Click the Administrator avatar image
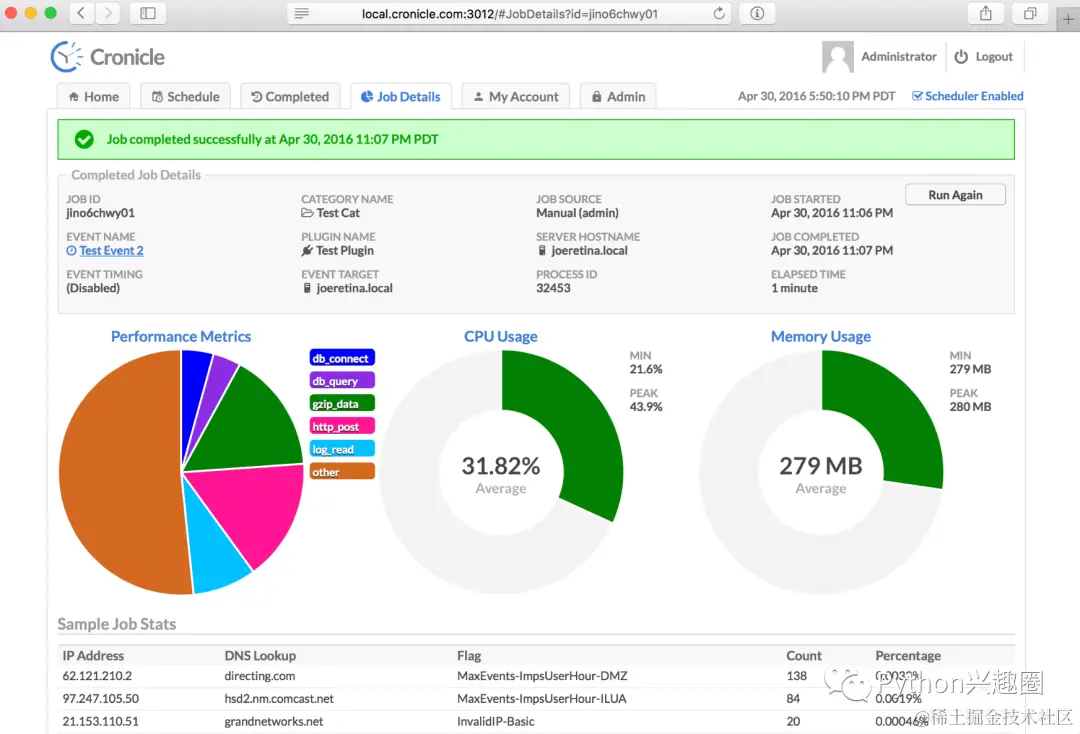 click(838, 56)
